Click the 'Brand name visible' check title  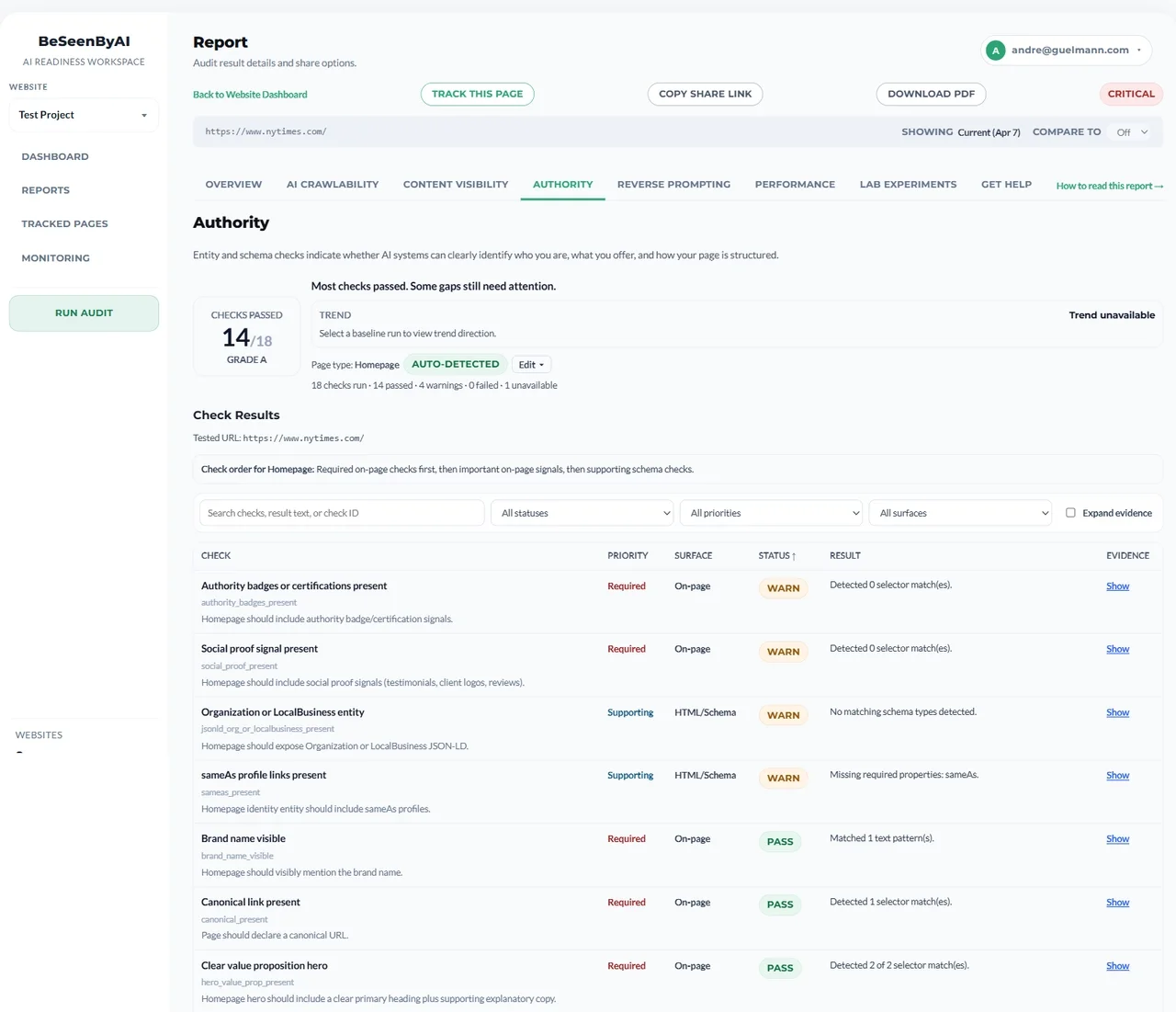243,839
